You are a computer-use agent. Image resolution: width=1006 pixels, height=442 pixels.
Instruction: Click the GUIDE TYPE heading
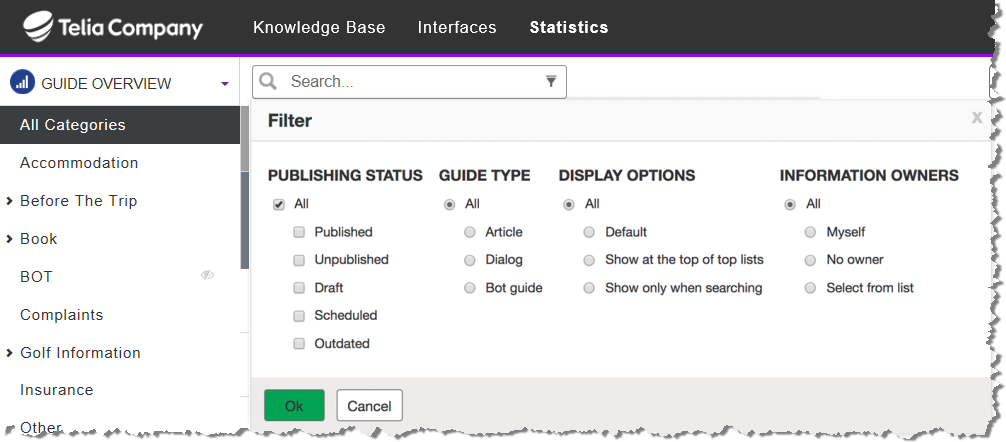point(485,176)
